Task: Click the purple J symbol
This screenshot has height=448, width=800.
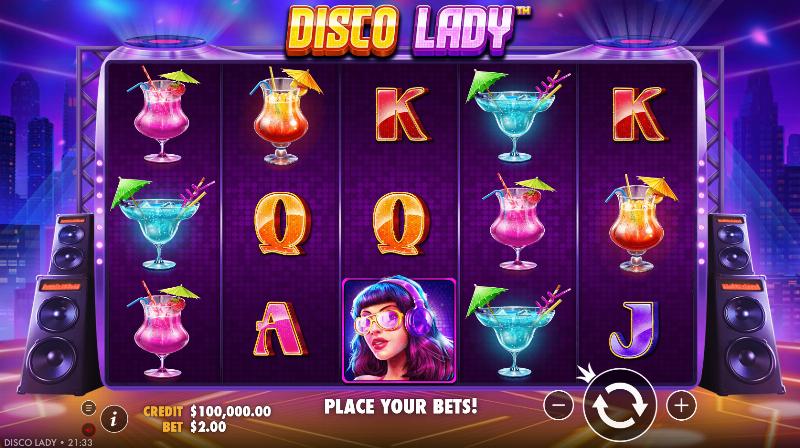Action: tap(635, 329)
